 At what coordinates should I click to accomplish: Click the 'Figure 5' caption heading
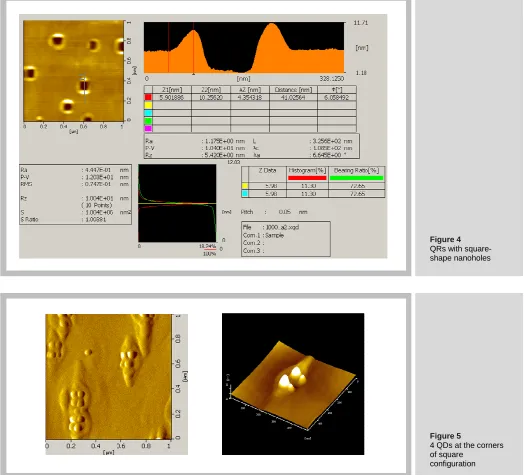coord(445,436)
